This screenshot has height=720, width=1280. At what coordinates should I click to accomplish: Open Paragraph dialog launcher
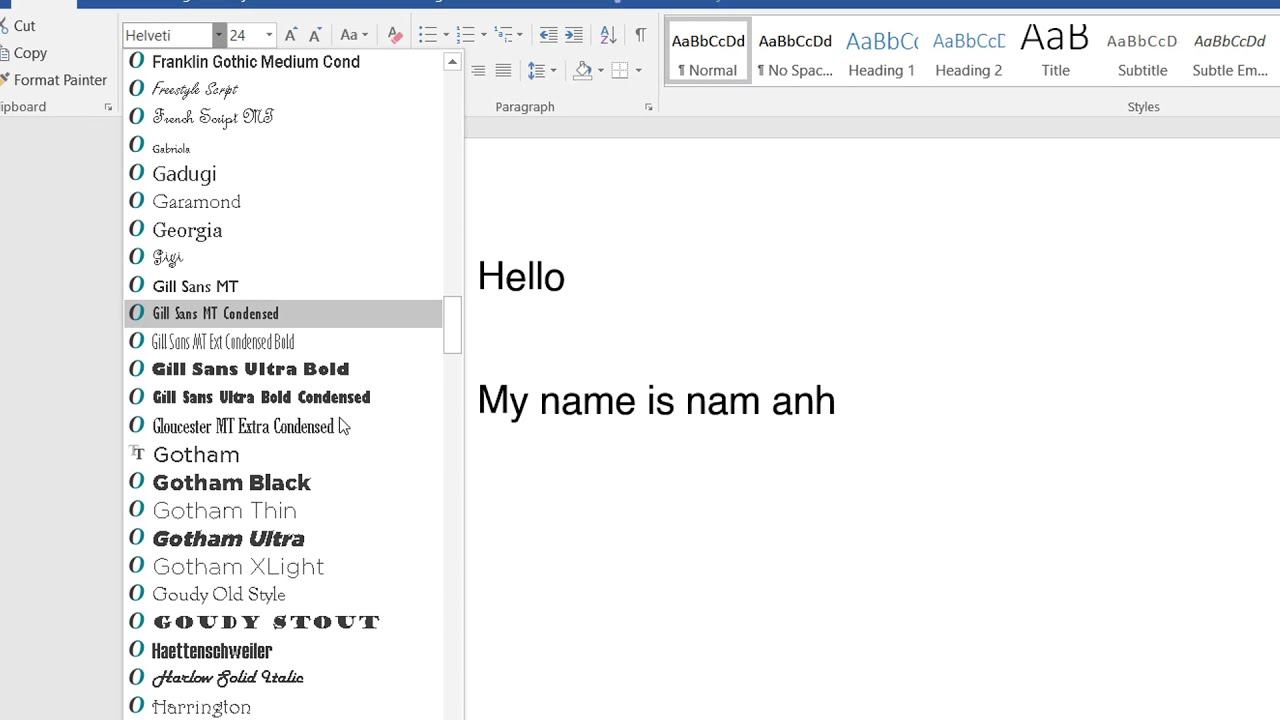tap(648, 107)
